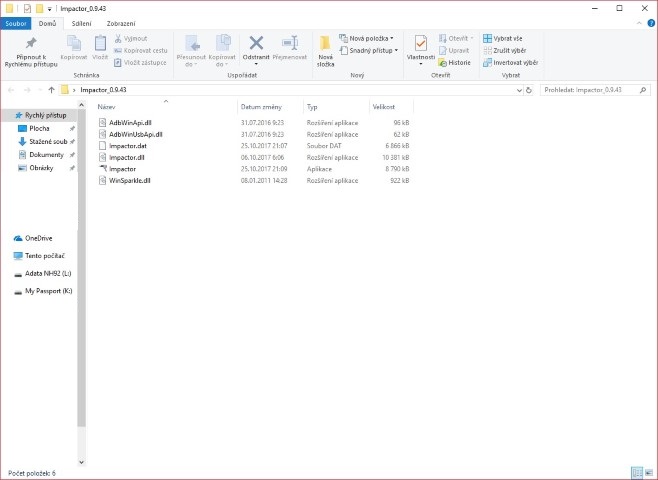Click the Impactor_0.9.43 address bar breadcrumb

click(103, 90)
